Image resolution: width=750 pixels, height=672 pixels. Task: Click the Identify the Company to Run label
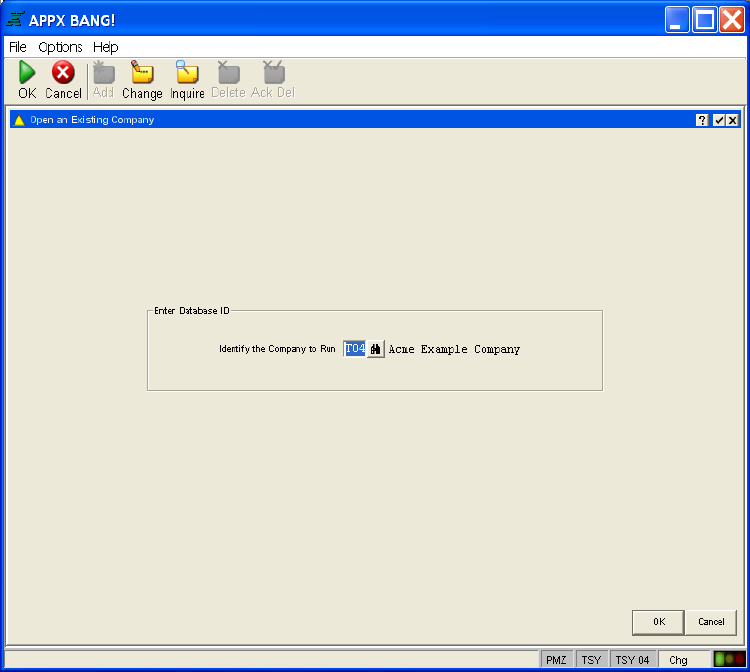[x=277, y=349]
